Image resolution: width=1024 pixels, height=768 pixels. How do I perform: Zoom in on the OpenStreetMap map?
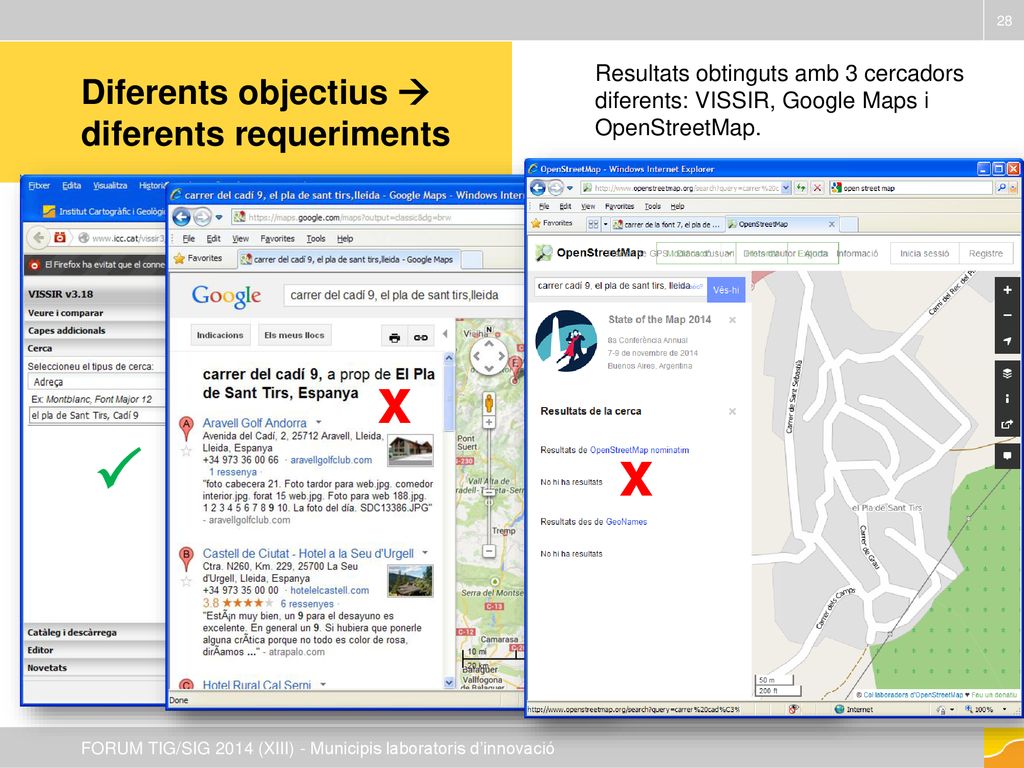tap(1008, 290)
